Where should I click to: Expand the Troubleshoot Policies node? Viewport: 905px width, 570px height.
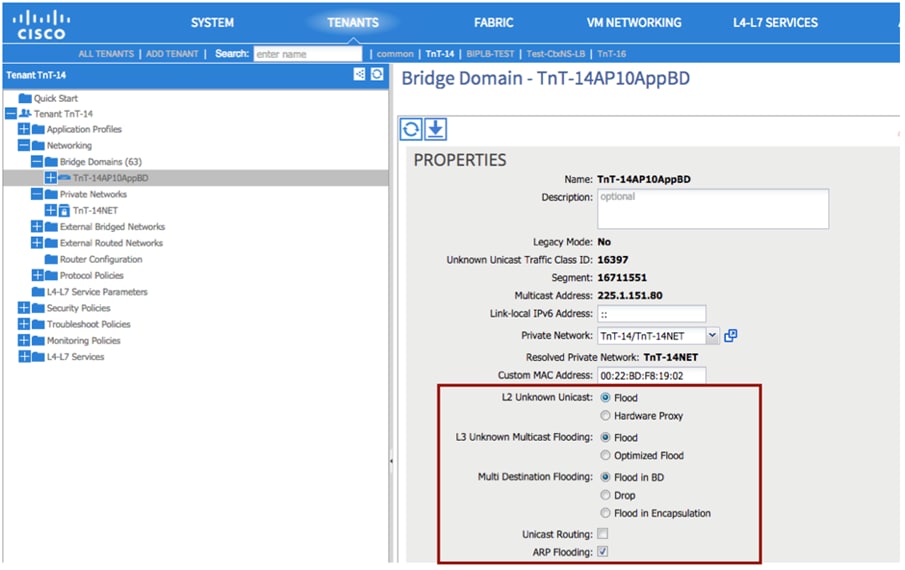coord(24,324)
